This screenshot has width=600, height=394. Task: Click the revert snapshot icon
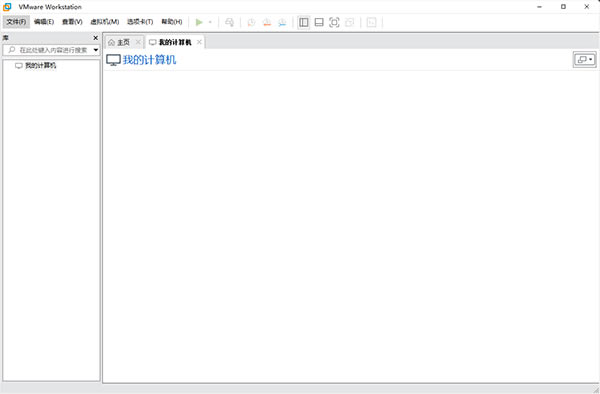267,22
